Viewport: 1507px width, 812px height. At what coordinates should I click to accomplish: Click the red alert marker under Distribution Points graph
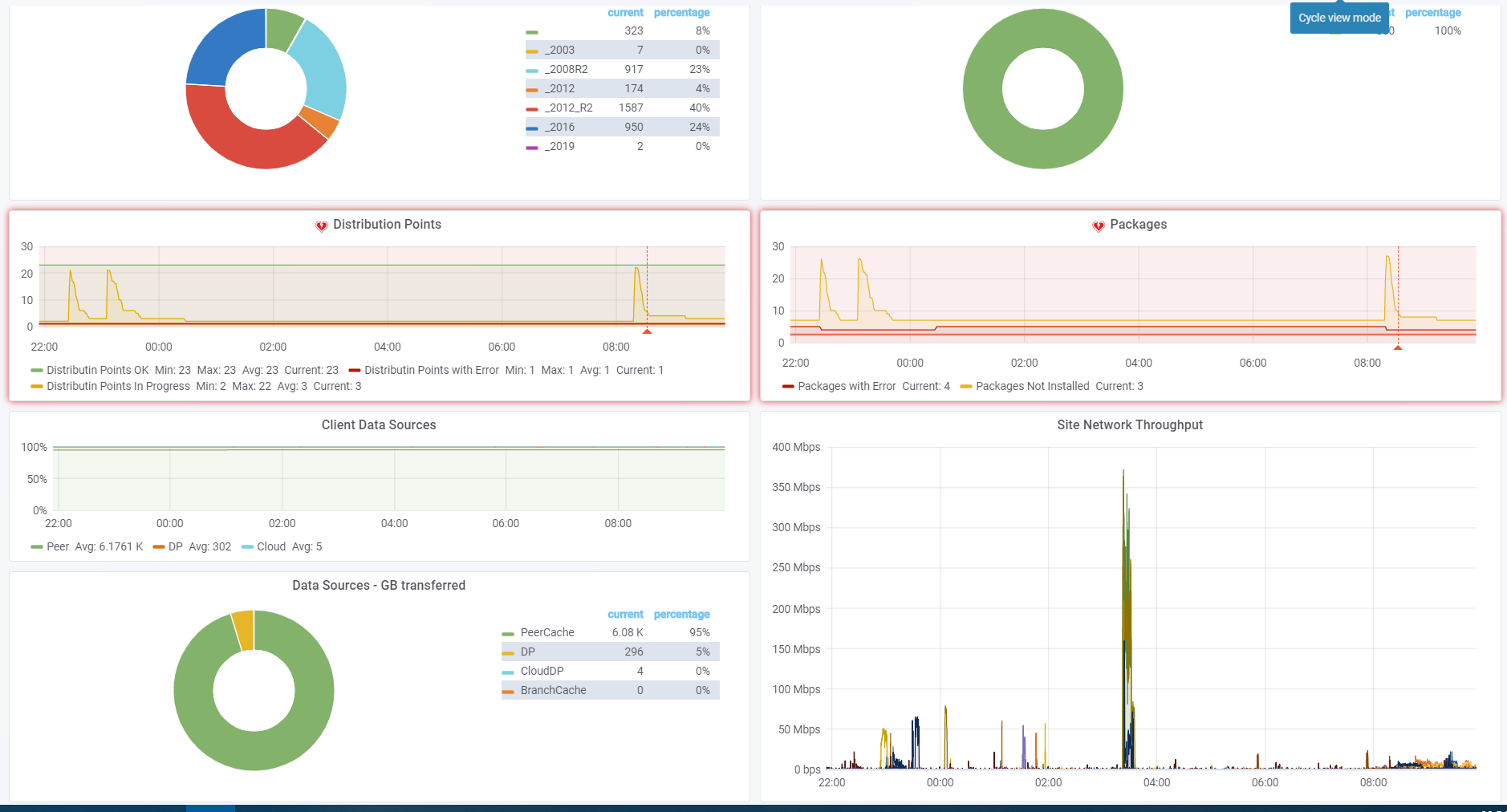point(647,331)
